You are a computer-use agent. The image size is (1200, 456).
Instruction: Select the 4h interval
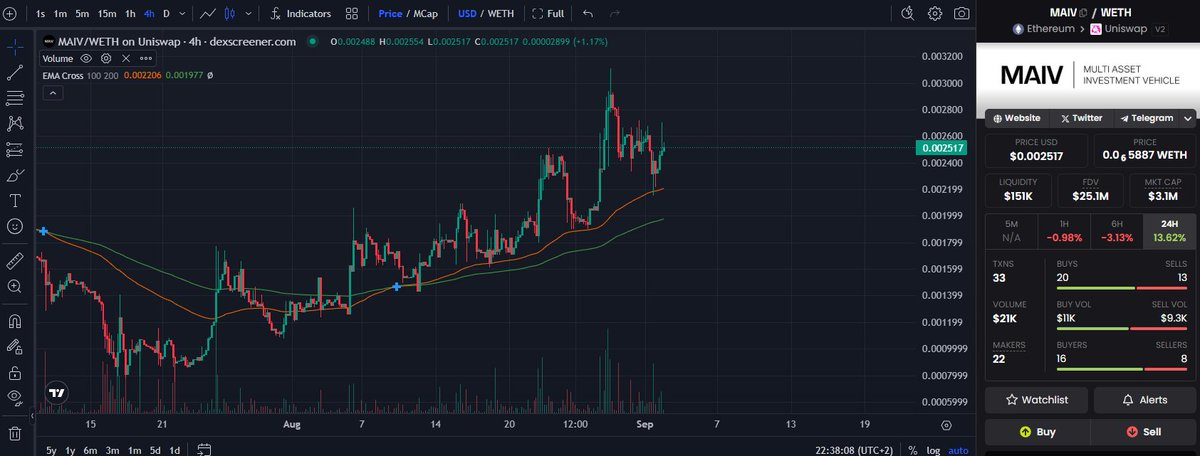(x=149, y=14)
